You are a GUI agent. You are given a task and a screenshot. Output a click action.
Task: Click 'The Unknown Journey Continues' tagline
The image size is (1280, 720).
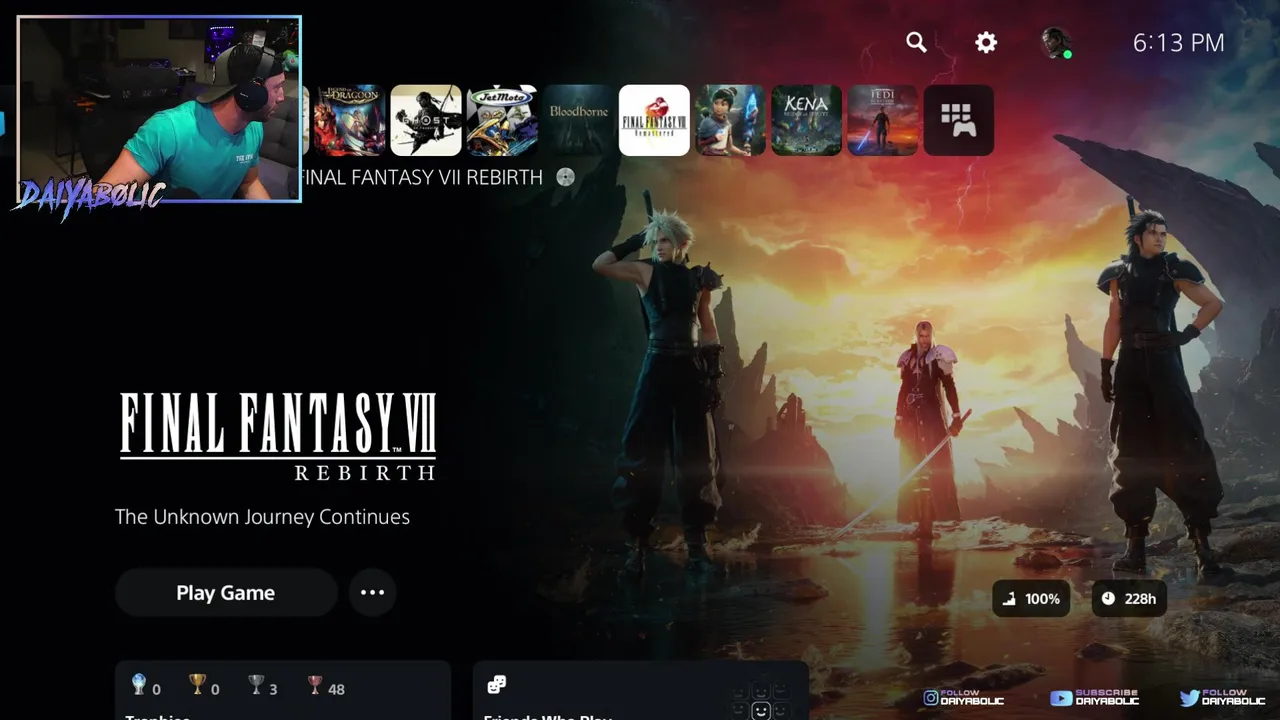(262, 517)
